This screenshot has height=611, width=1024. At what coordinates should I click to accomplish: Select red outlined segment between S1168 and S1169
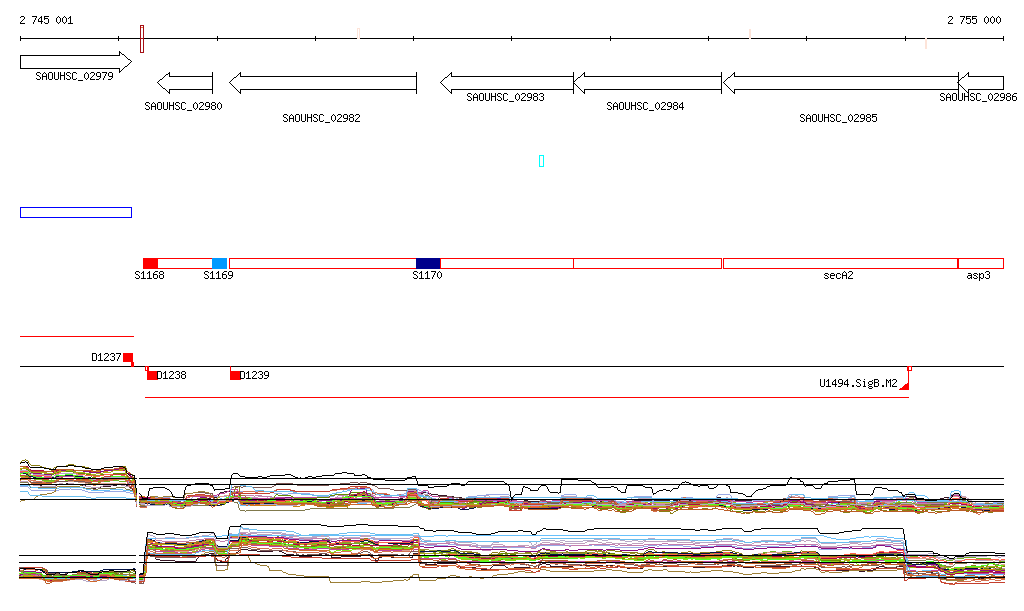(x=185, y=264)
